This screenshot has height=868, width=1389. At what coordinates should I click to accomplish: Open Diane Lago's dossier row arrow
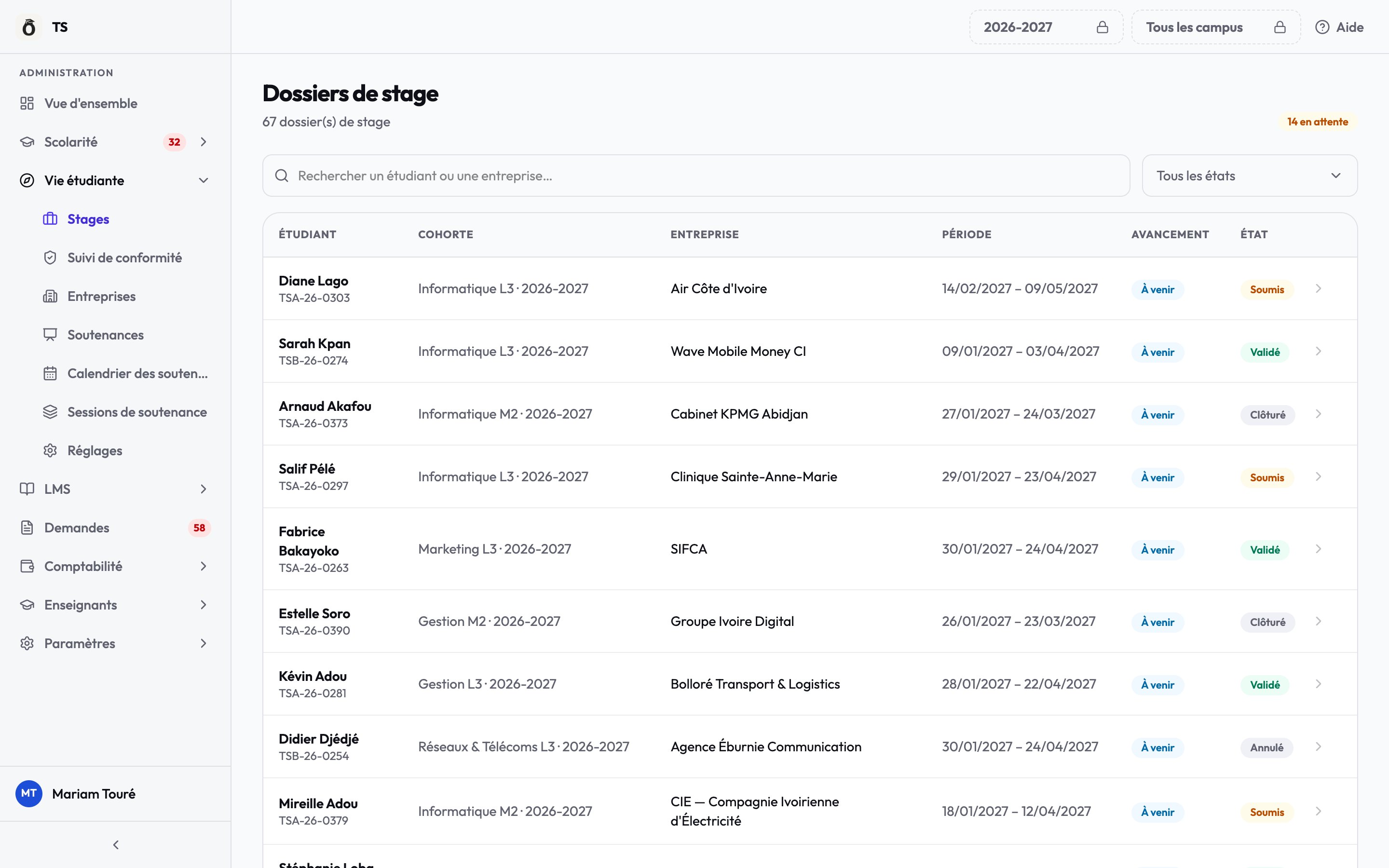pos(1319,288)
